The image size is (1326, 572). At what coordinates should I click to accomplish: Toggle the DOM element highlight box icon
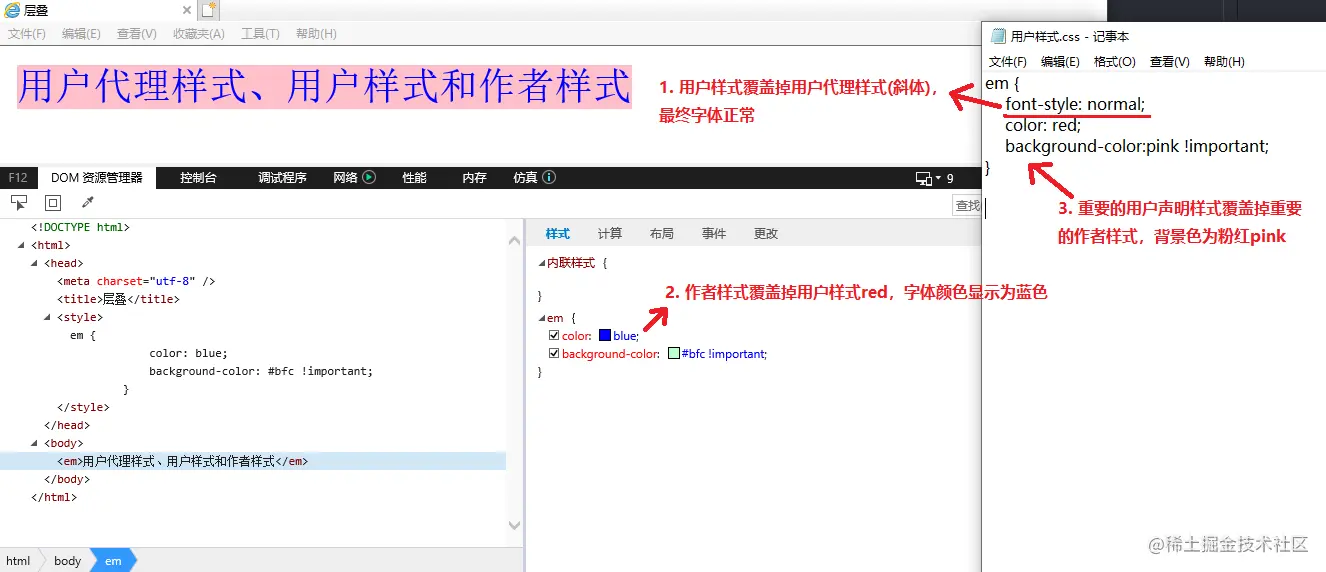tap(53, 202)
